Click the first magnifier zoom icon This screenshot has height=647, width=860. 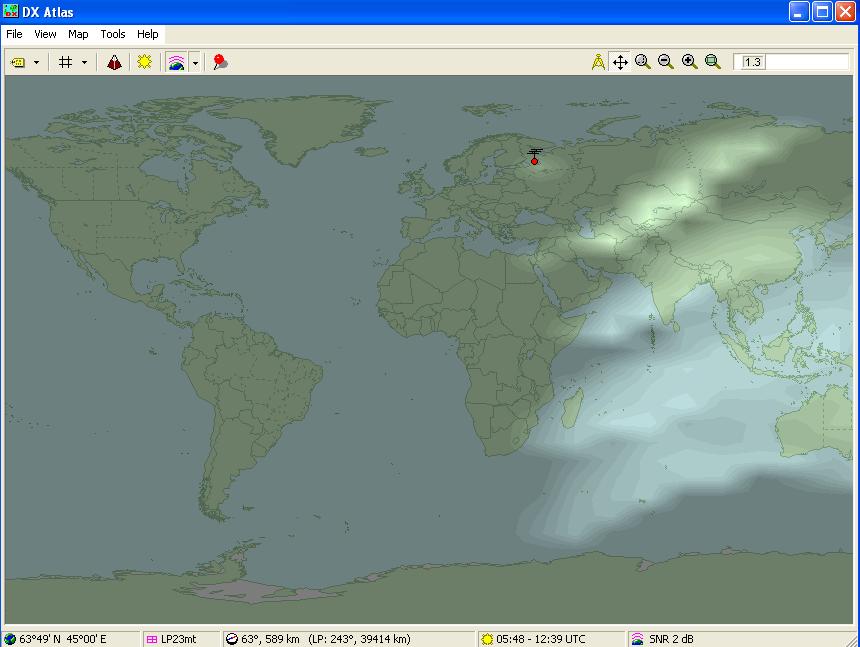pos(643,62)
